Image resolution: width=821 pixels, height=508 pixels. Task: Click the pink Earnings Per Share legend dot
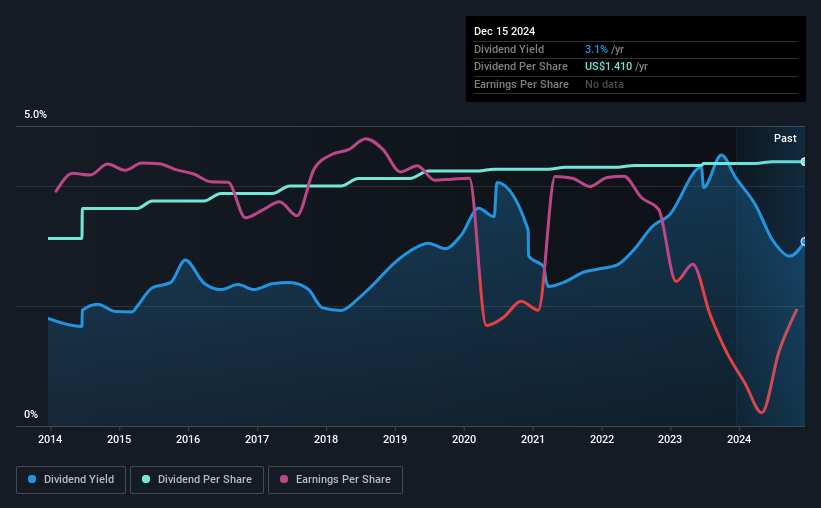284,479
